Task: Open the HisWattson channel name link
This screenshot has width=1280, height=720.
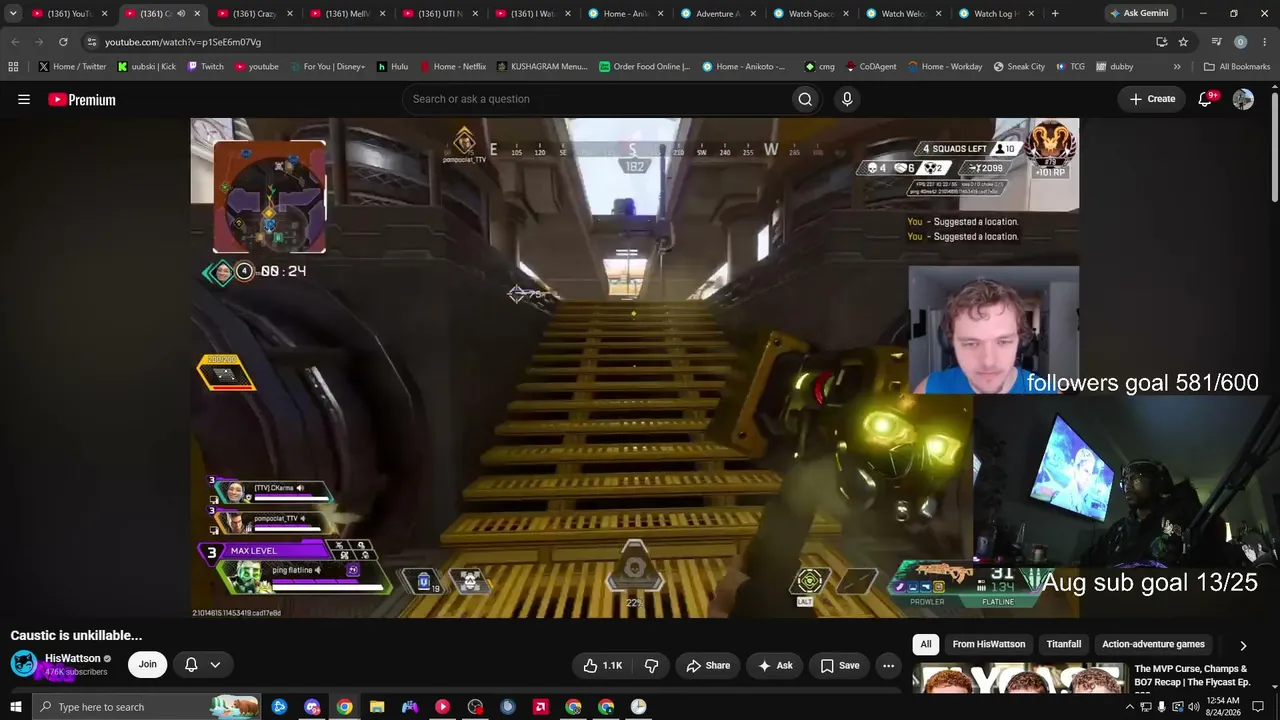Action: [73, 658]
